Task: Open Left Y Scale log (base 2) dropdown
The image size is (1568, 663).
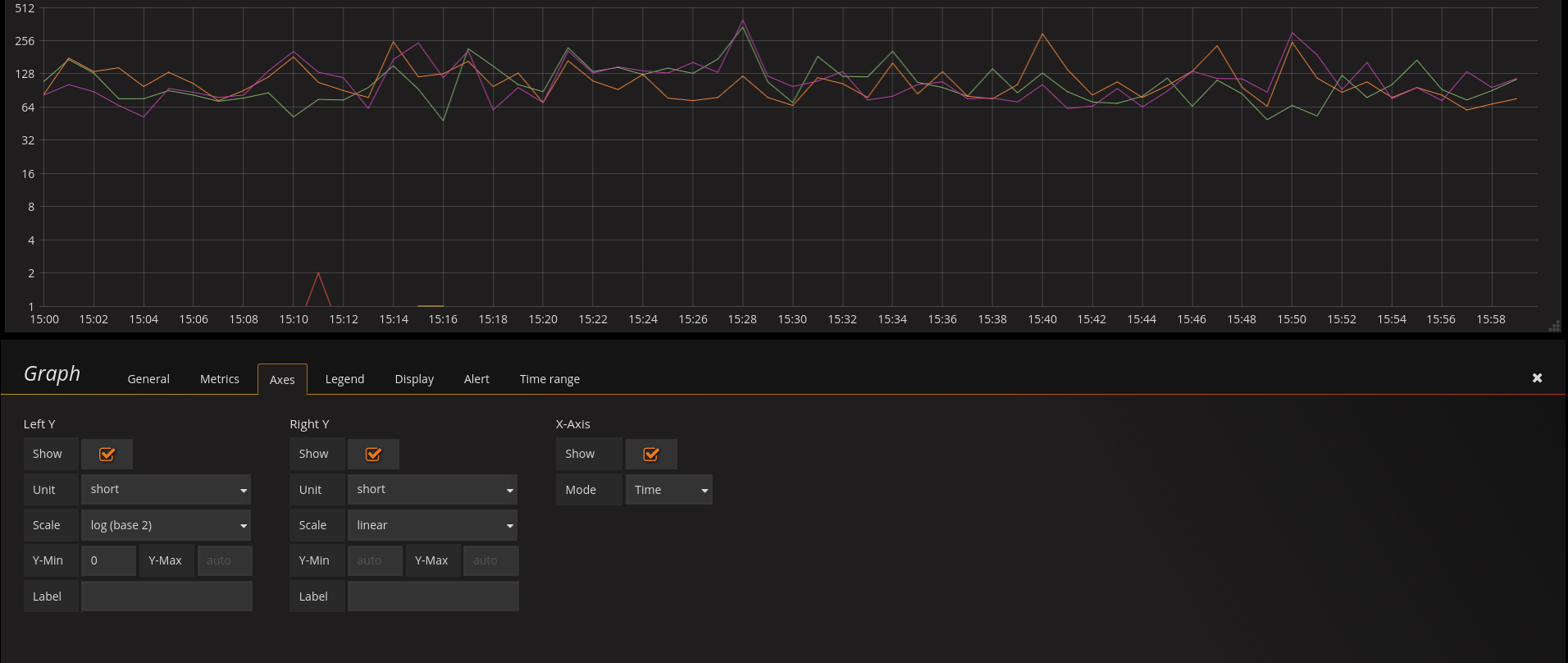Action: point(166,525)
